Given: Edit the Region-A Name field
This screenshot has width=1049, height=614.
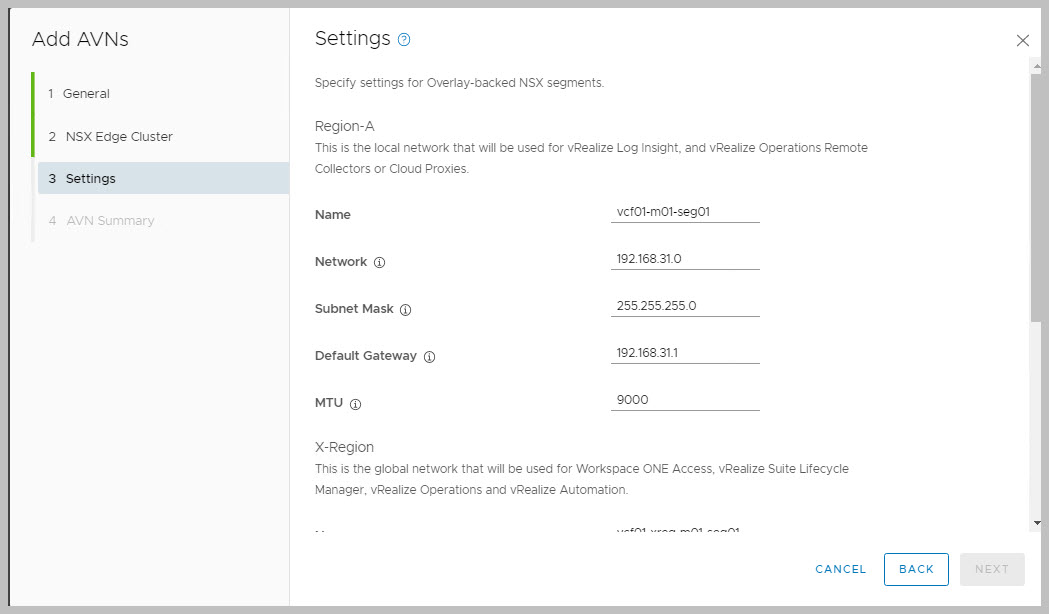Looking at the screenshot, I should click(x=685, y=212).
